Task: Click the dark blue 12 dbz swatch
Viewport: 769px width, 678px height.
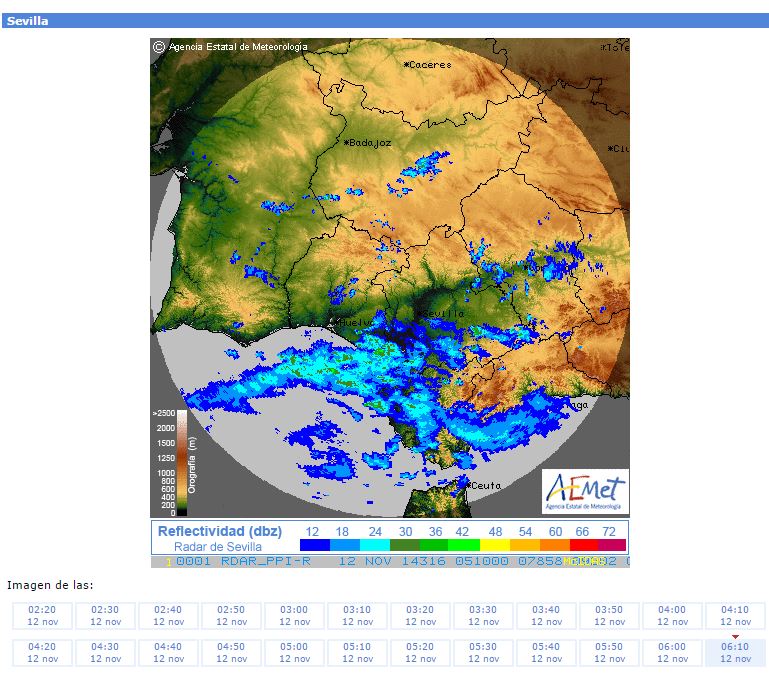Action: pyautogui.click(x=315, y=545)
